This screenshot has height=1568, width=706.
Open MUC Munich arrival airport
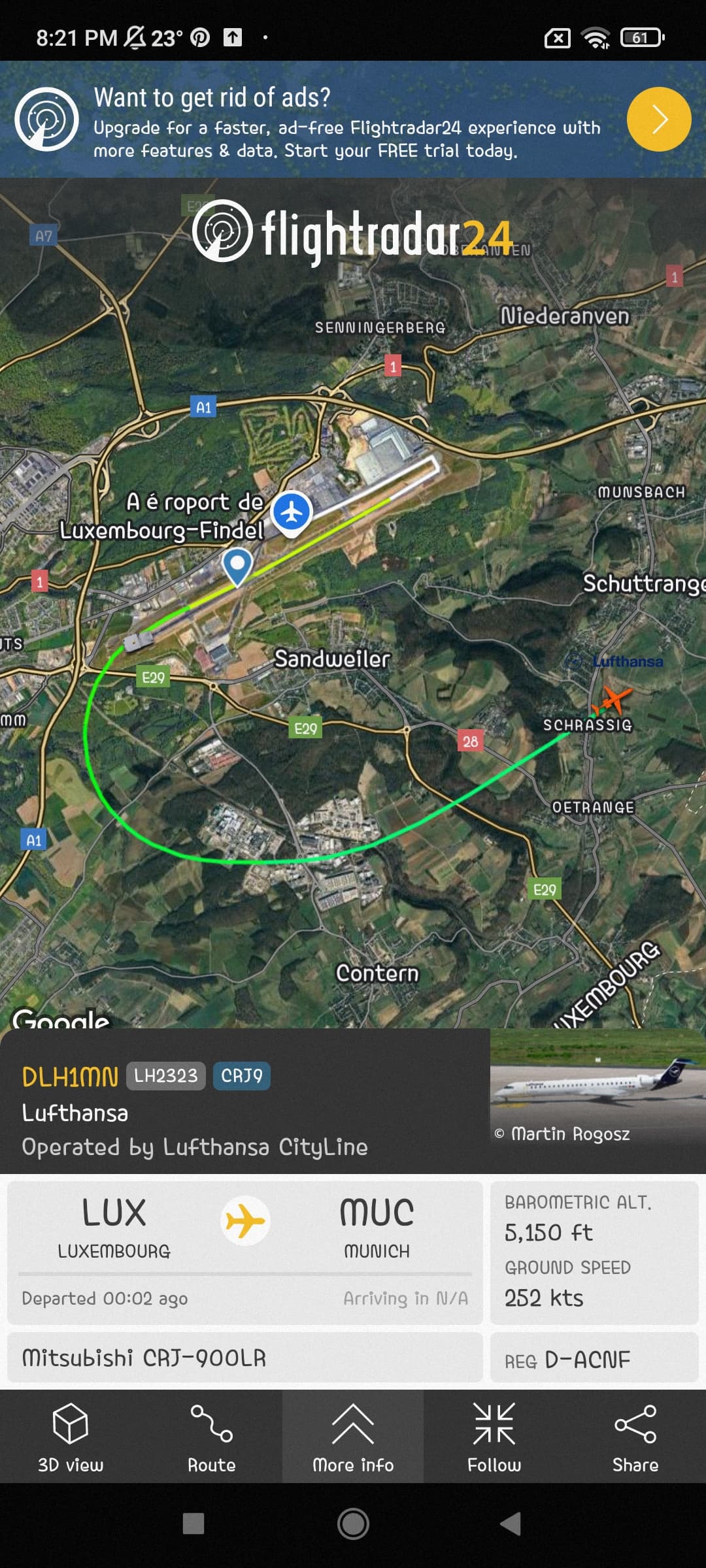[x=377, y=1226]
